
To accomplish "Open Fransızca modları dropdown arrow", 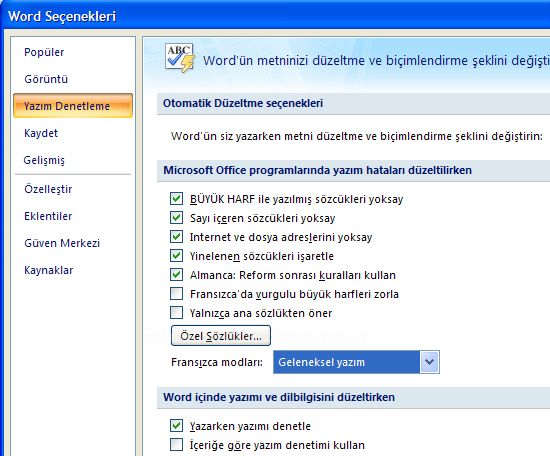I will [430, 362].
